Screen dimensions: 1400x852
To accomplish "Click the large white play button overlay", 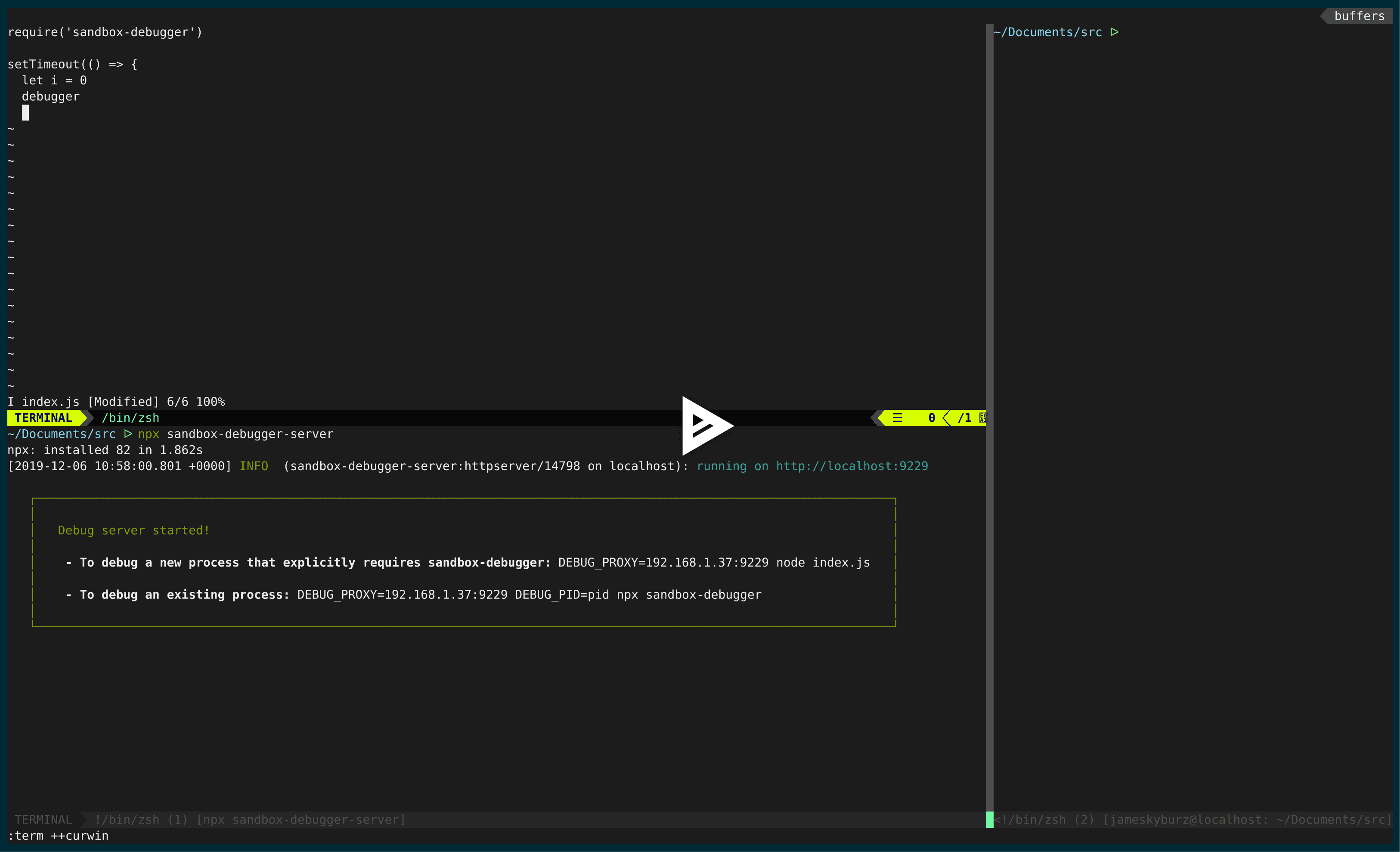I will 705,426.
